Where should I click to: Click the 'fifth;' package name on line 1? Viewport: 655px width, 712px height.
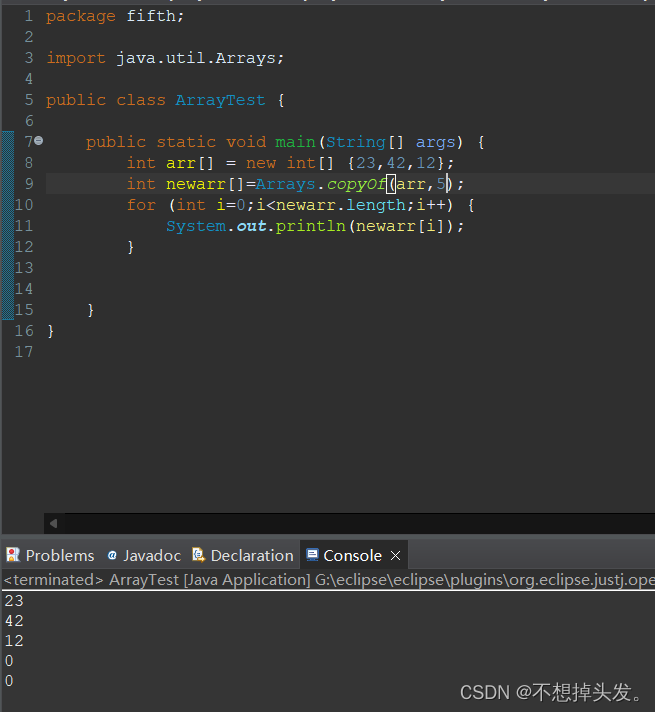[155, 16]
